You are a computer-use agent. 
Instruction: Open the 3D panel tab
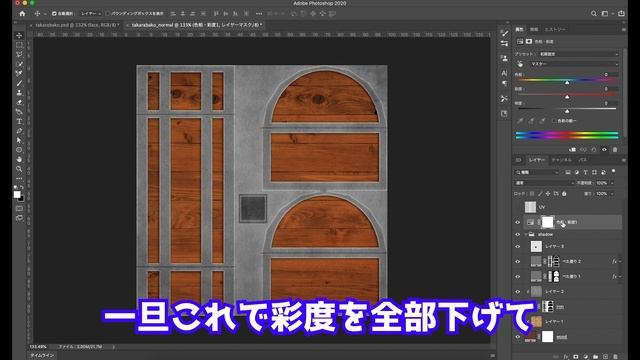(x=518, y=160)
